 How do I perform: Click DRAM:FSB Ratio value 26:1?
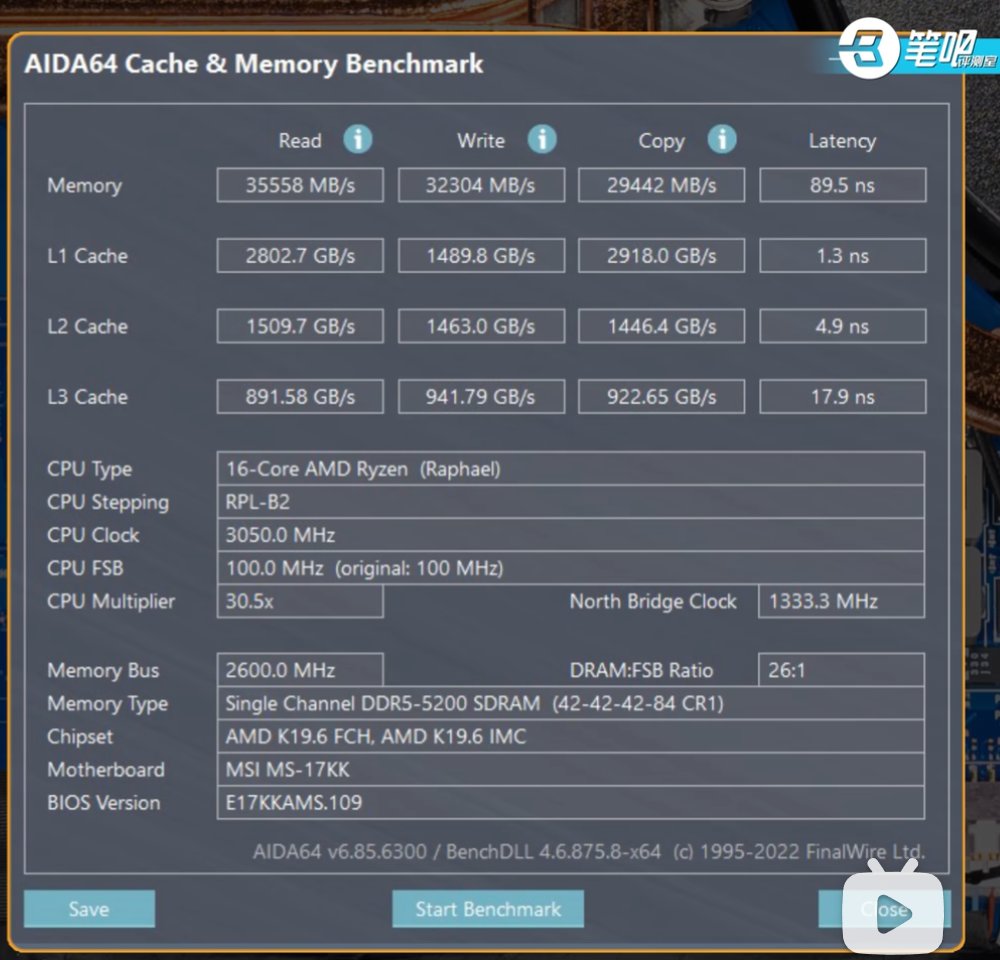click(x=842, y=670)
